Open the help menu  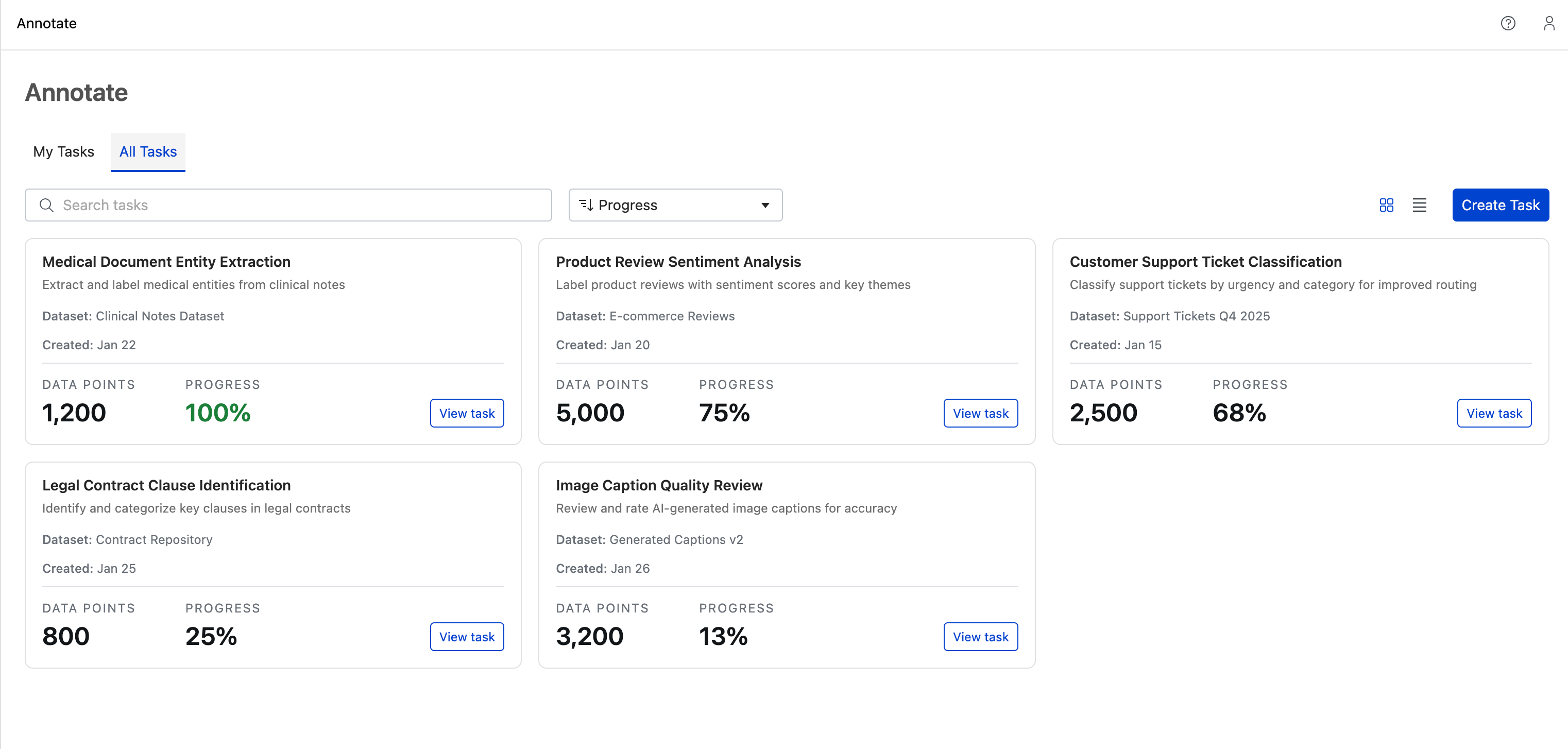pos(1509,23)
